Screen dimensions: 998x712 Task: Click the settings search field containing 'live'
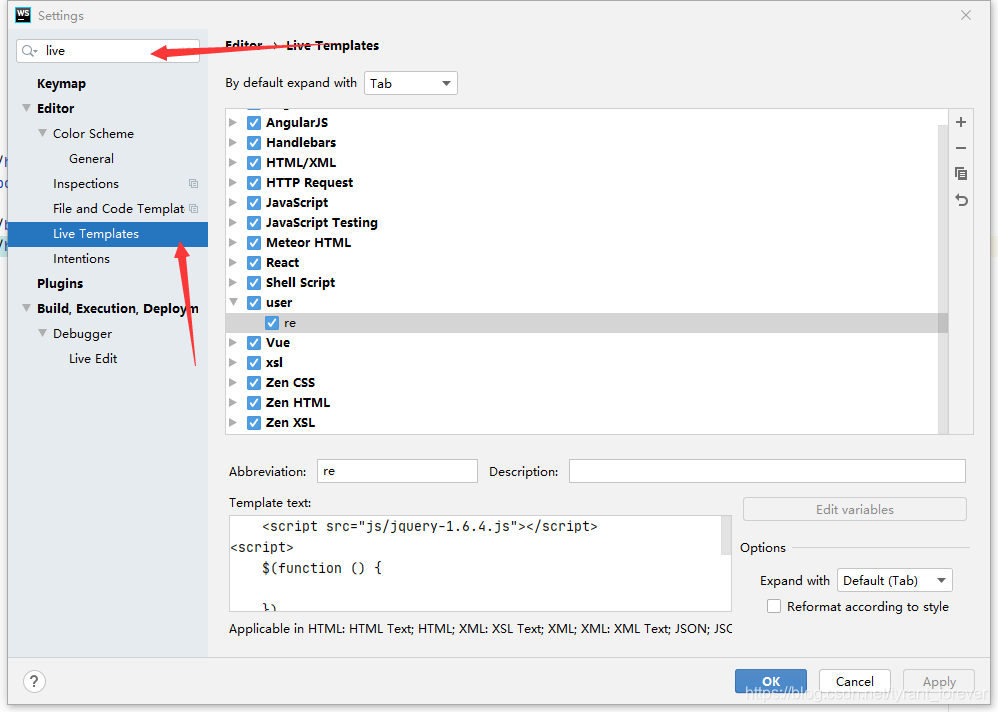click(x=108, y=51)
